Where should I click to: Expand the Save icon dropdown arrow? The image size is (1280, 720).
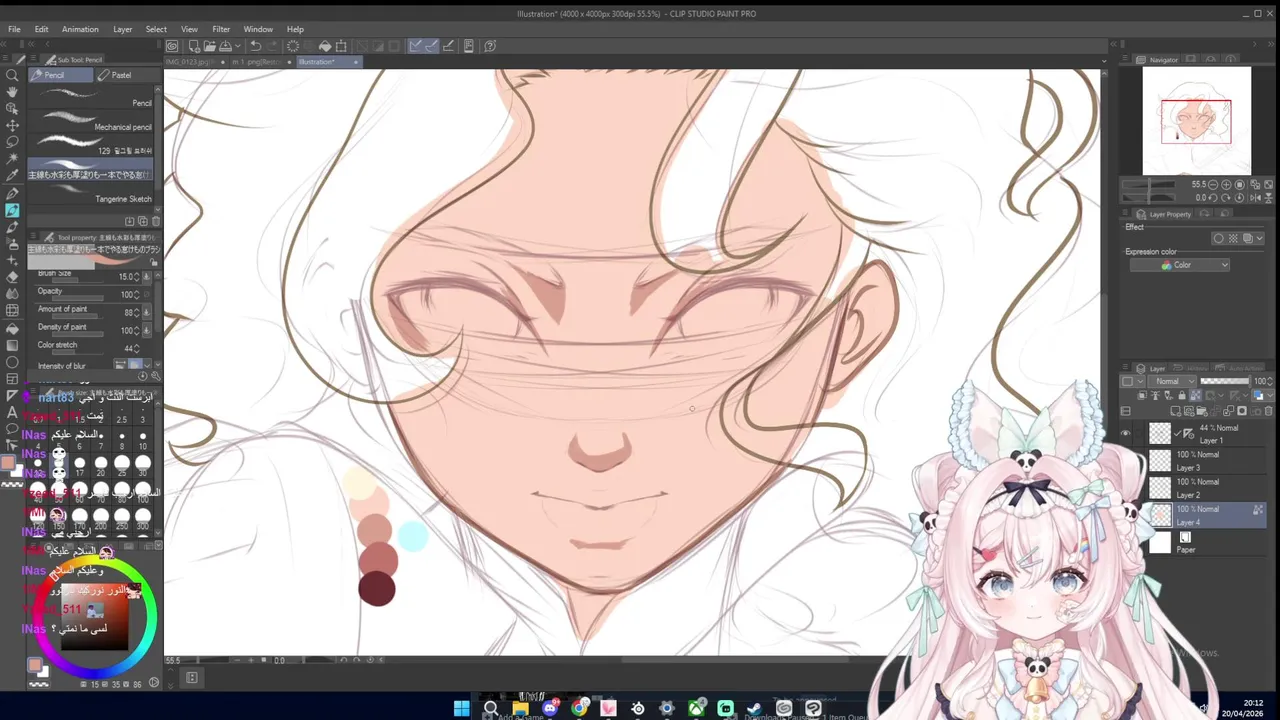(238, 46)
